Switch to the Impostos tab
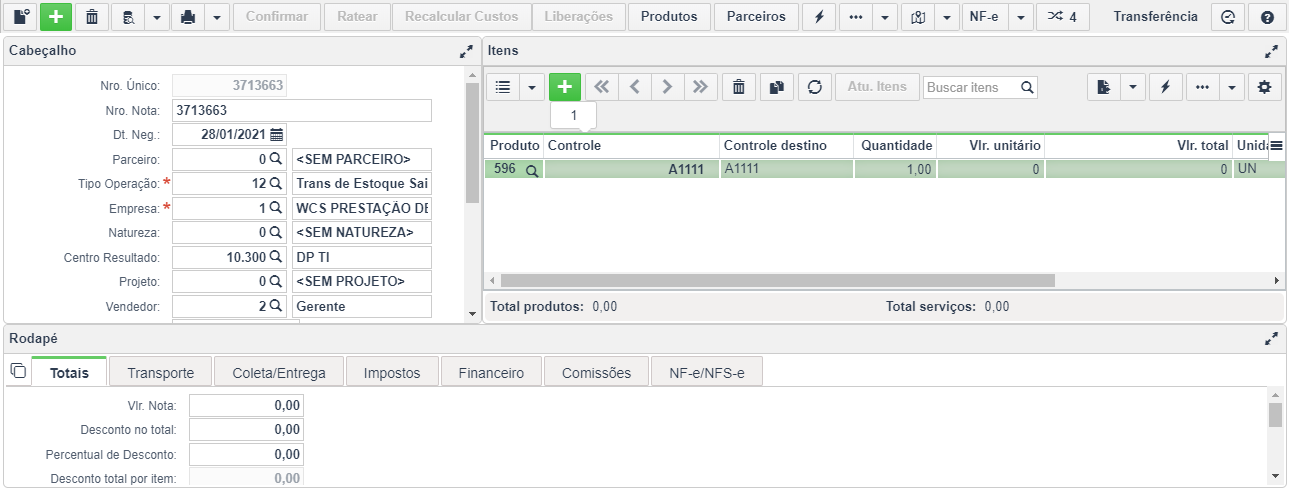 click(392, 373)
